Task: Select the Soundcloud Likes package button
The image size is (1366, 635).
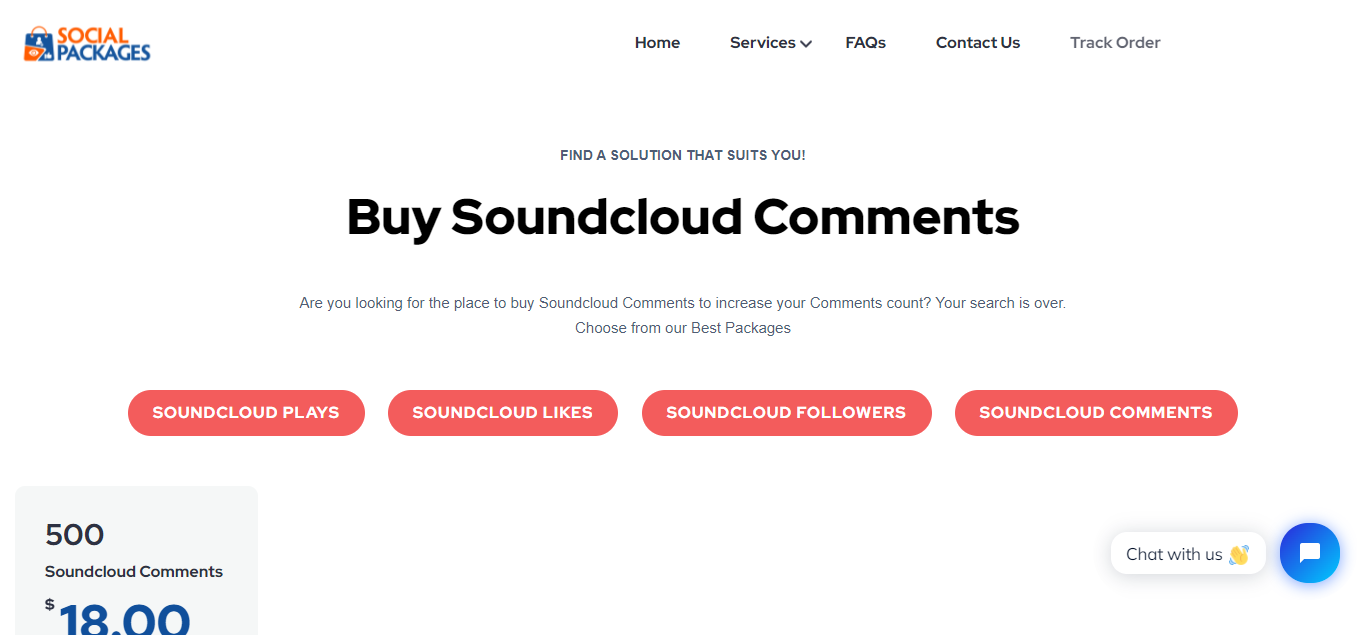Action: 502,412
